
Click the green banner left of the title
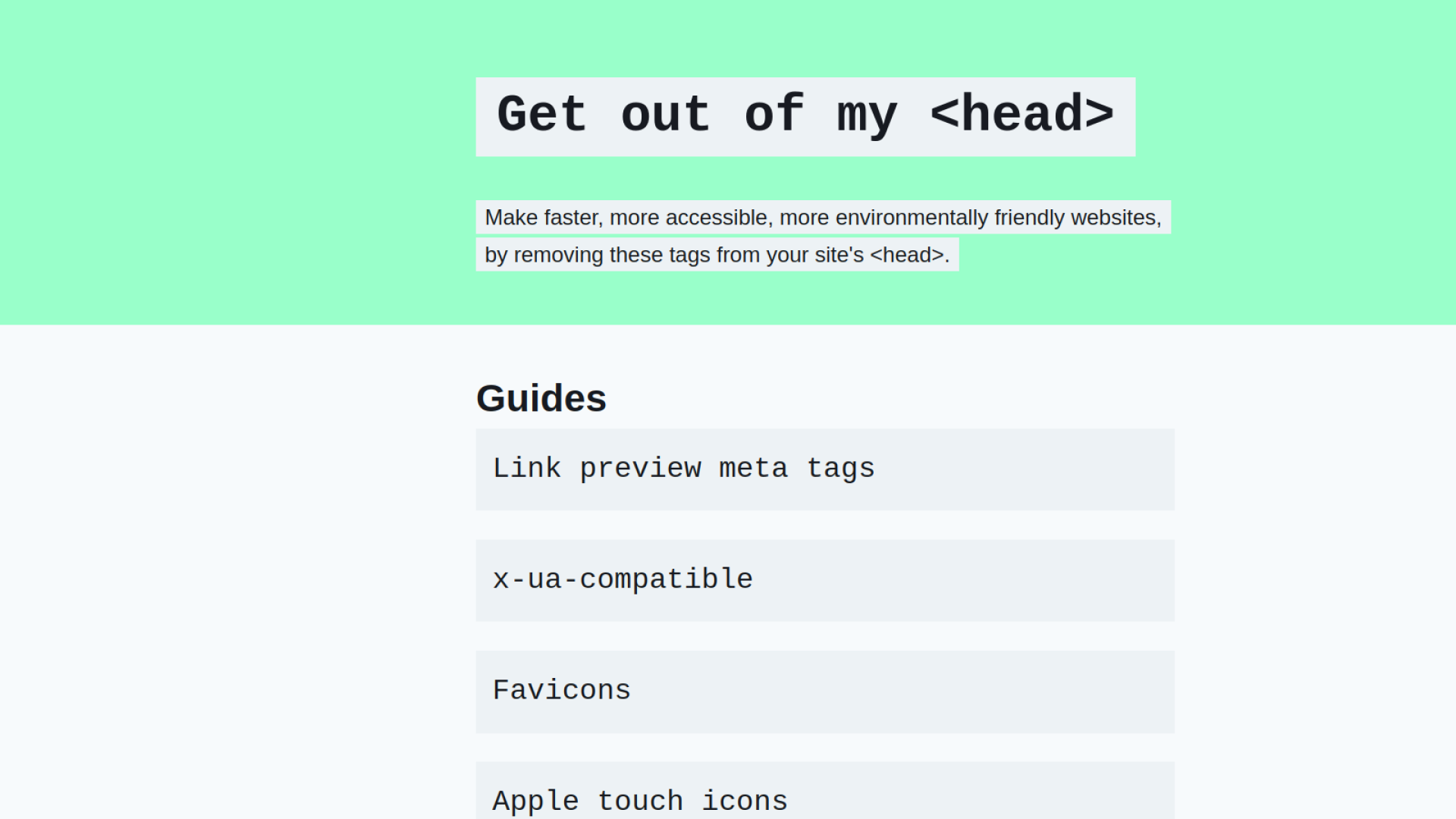pos(227,152)
